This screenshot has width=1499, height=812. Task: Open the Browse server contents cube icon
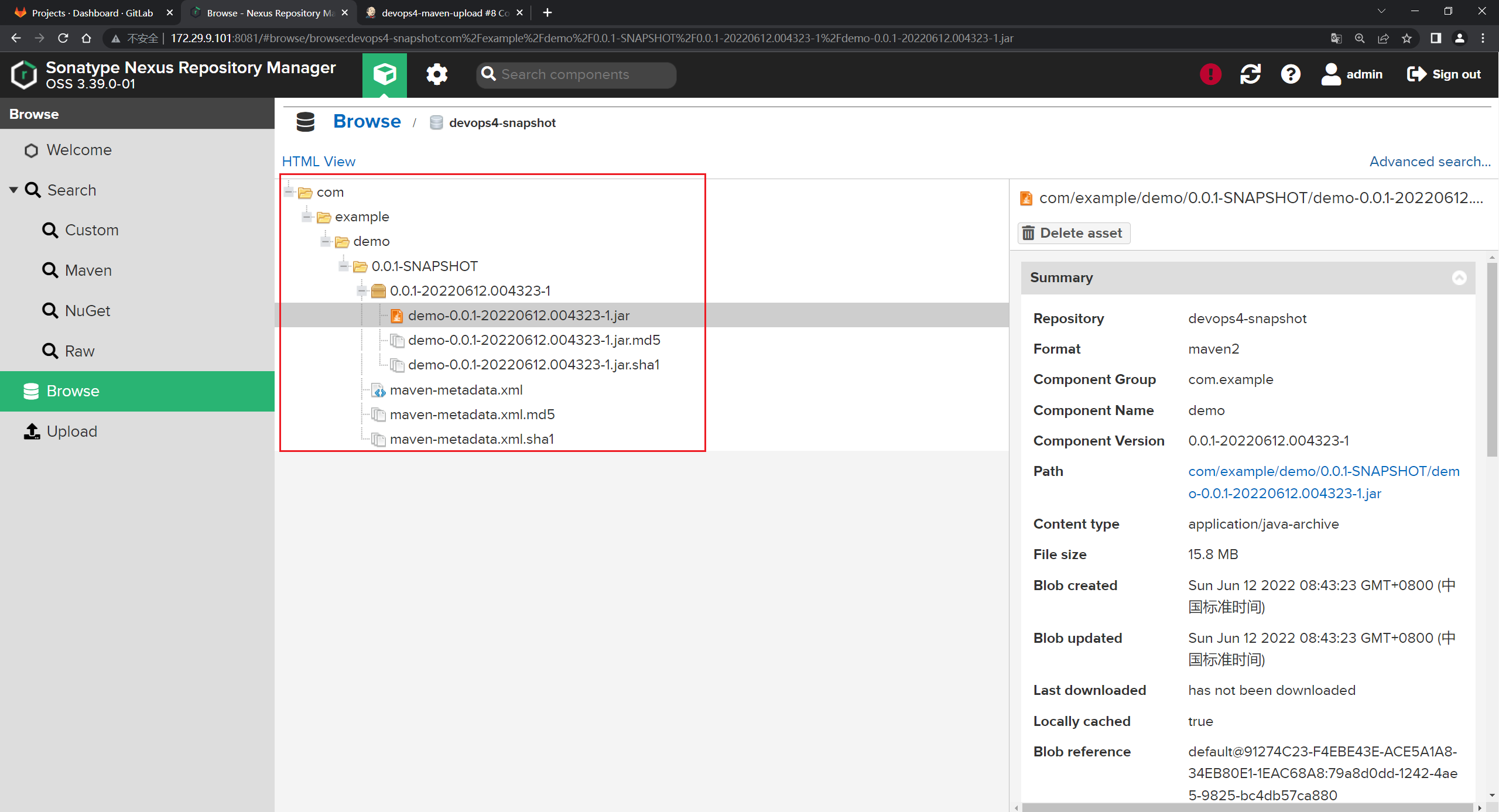[x=385, y=74]
